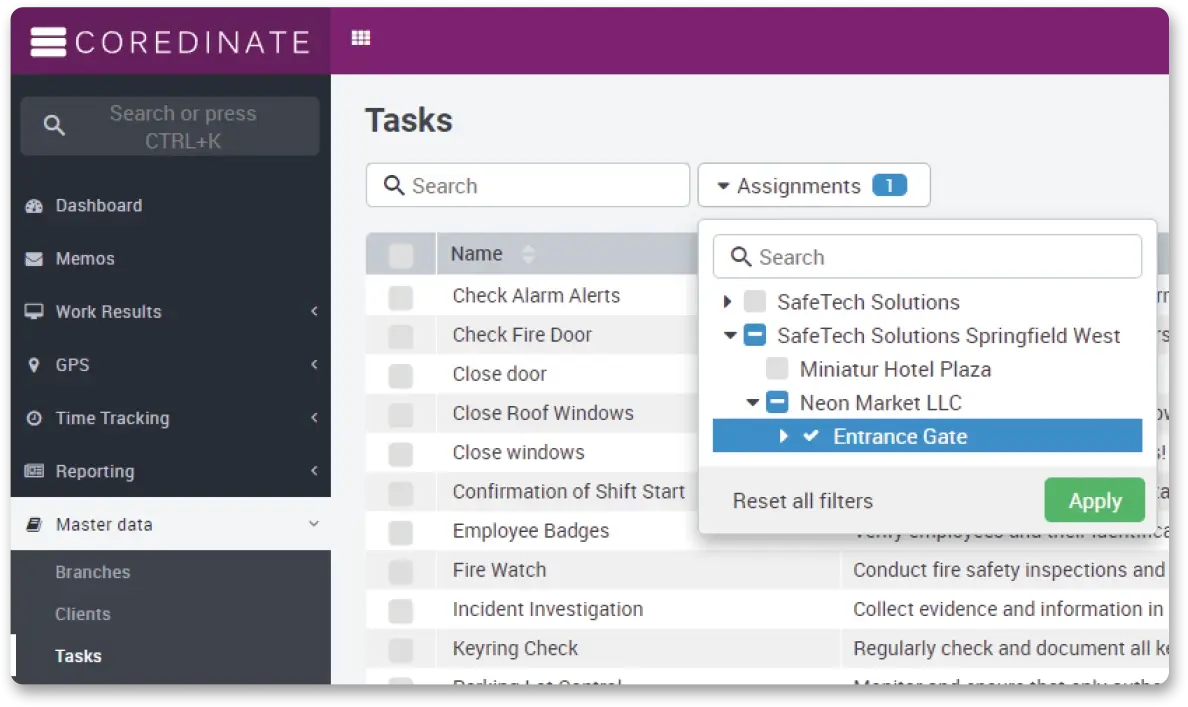The image size is (1188, 707).
Task: Click the Work Results monitor icon
Action: (x=35, y=312)
